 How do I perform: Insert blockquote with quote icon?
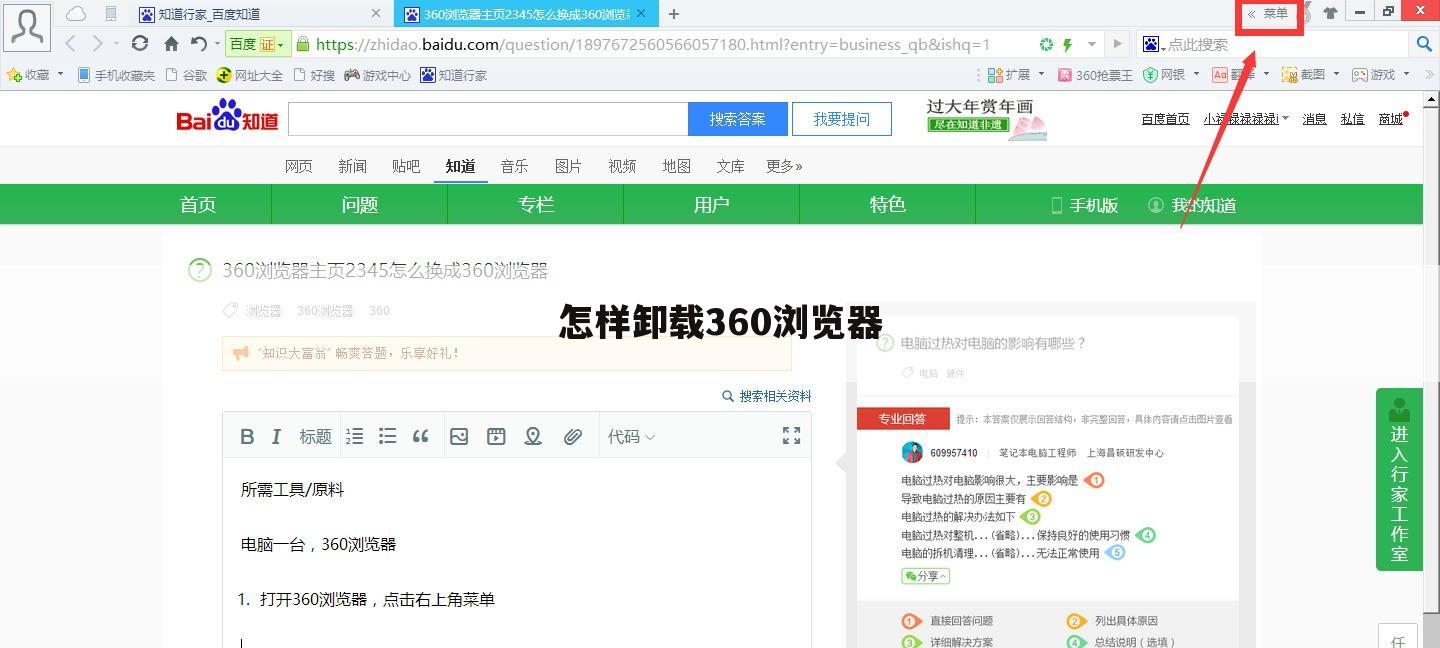click(x=421, y=436)
